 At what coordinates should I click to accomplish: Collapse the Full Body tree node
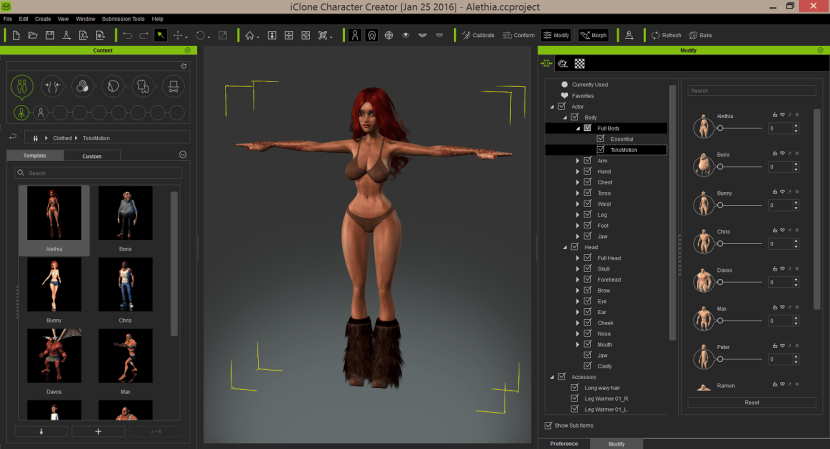coord(577,128)
